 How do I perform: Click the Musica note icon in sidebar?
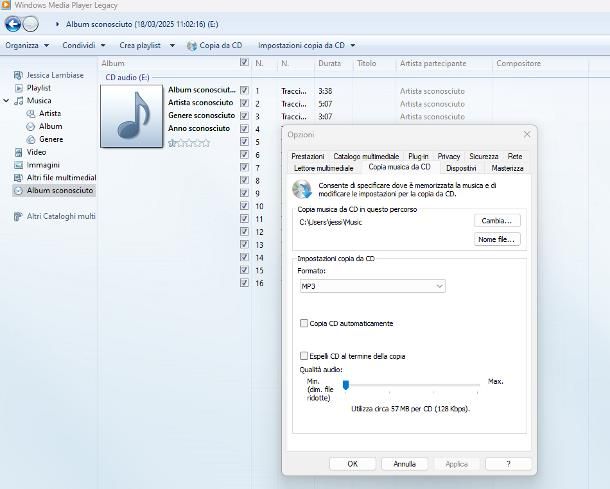pyautogui.click(x=19, y=101)
